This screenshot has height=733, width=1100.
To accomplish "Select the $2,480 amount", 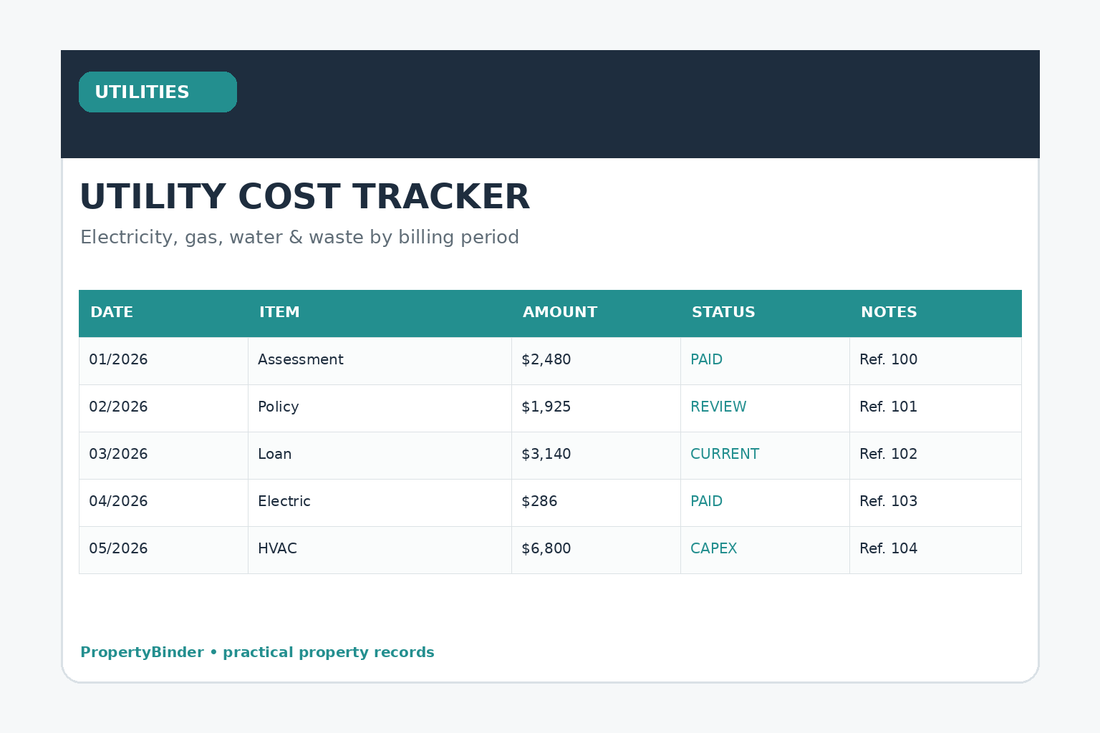I will (x=546, y=359).
